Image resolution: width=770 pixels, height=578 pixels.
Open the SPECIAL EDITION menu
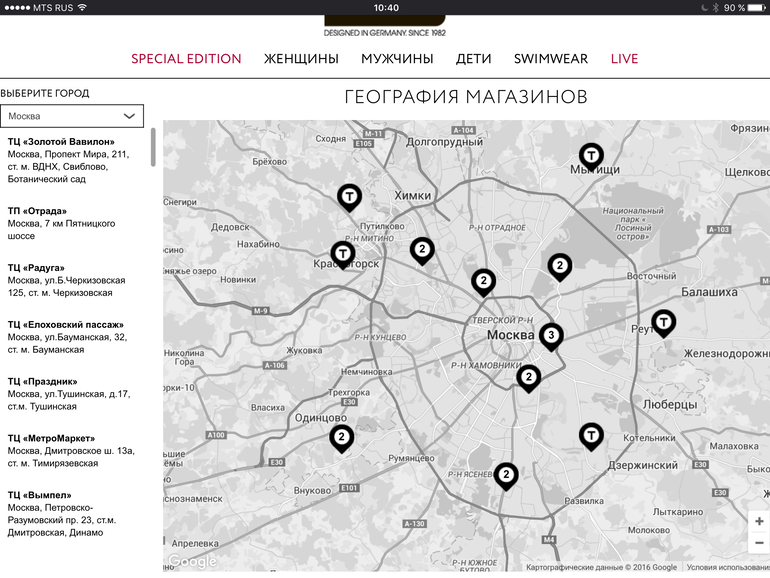186,59
